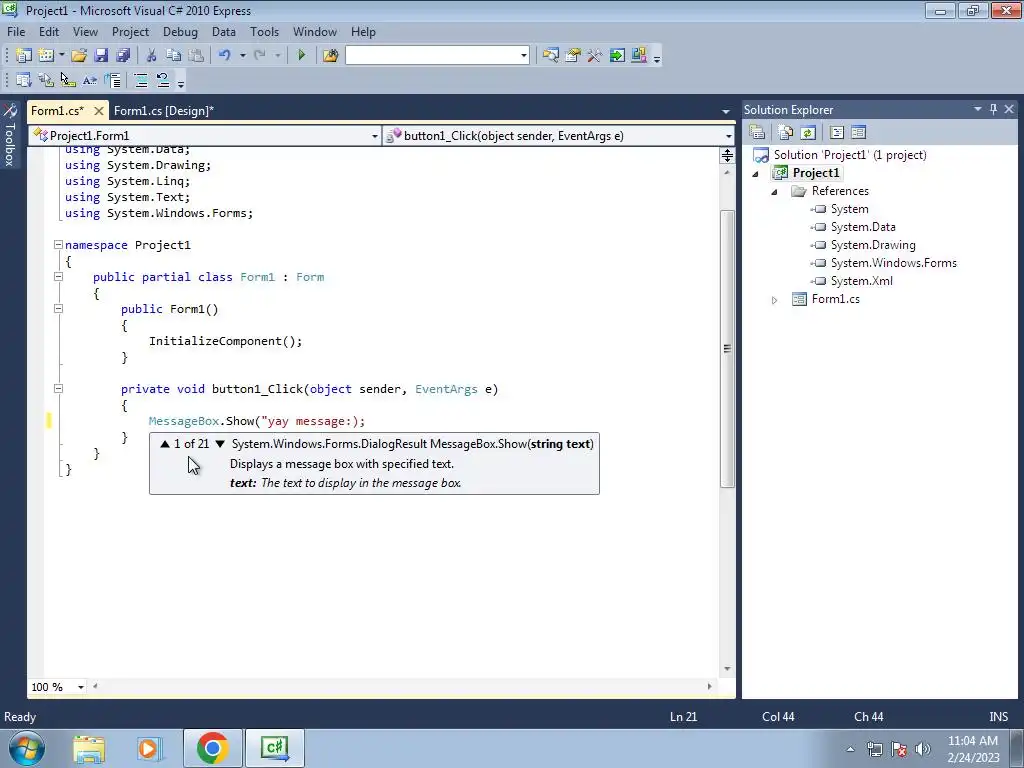This screenshot has height=768, width=1024.
Task: Click the Display Parameter Info icon
Action: click(46, 80)
